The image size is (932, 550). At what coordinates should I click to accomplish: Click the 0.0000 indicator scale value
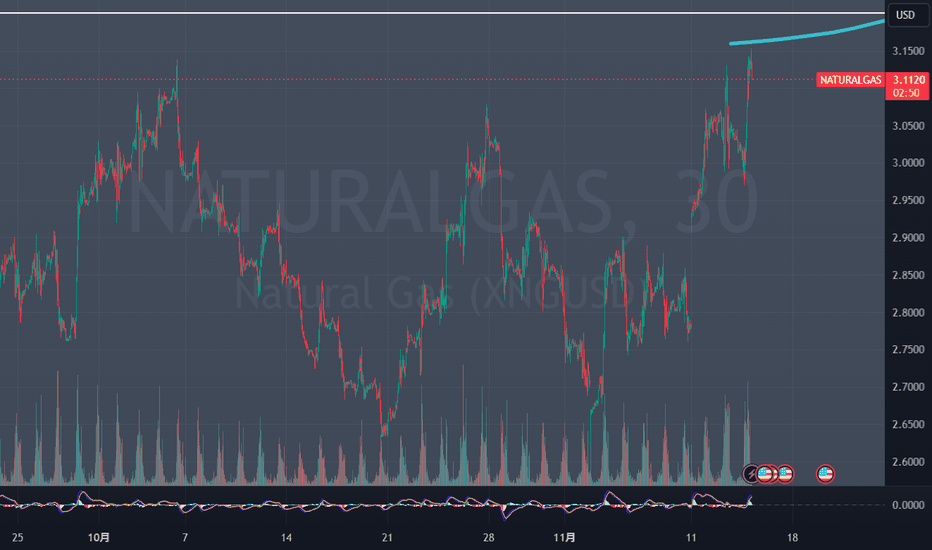pyautogui.click(x=908, y=505)
